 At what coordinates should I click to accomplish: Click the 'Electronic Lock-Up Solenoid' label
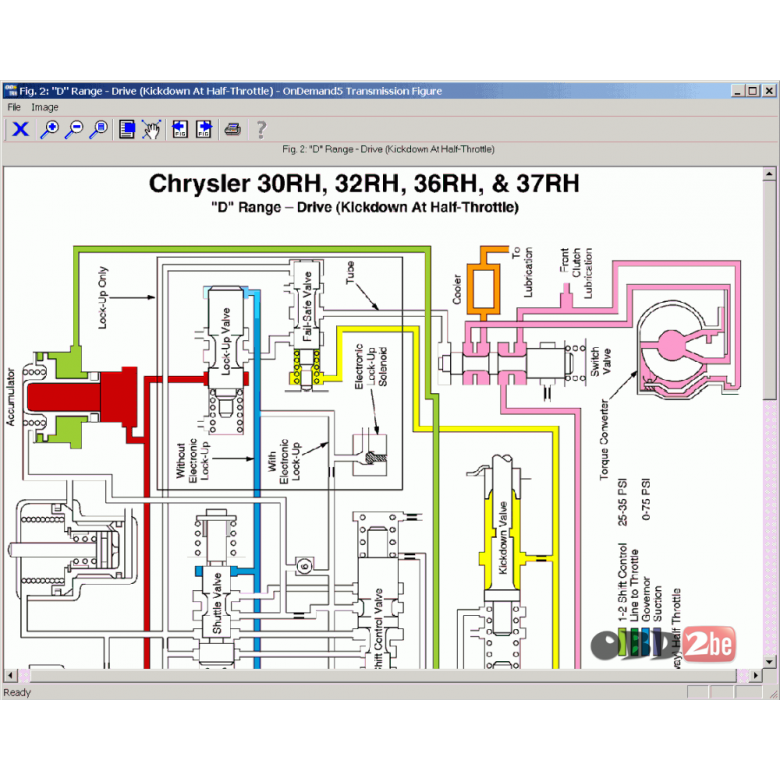(x=371, y=367)
